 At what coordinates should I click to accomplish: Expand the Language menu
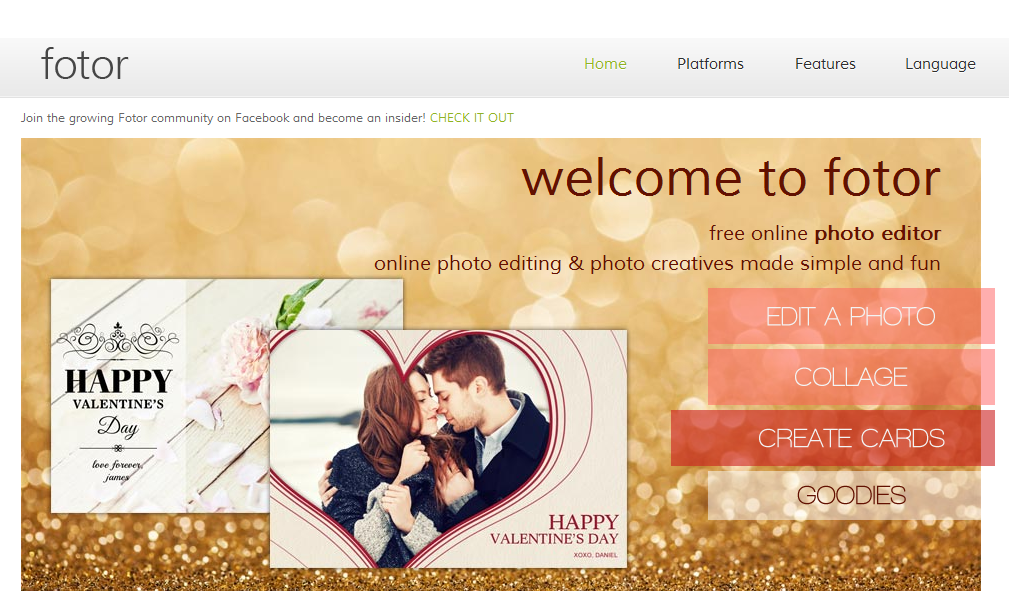pos(940,64)
